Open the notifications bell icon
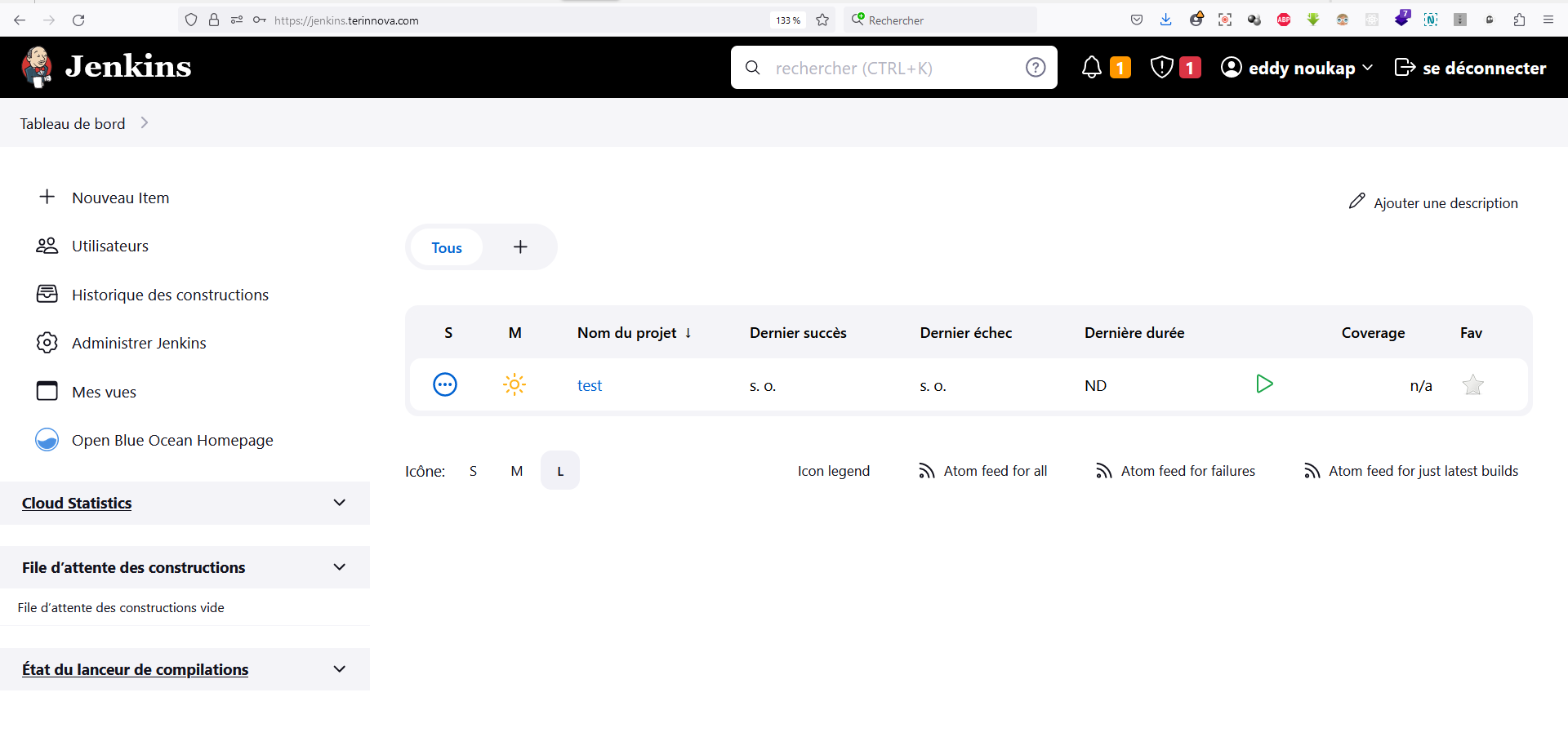 (1092, 68)
